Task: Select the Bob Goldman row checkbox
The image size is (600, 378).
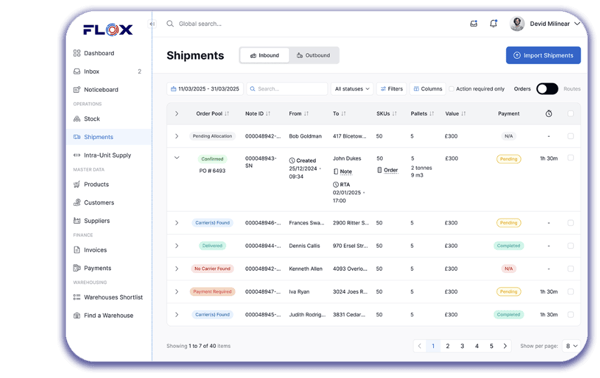Action: pyautogui.click(x=571, y=136)
